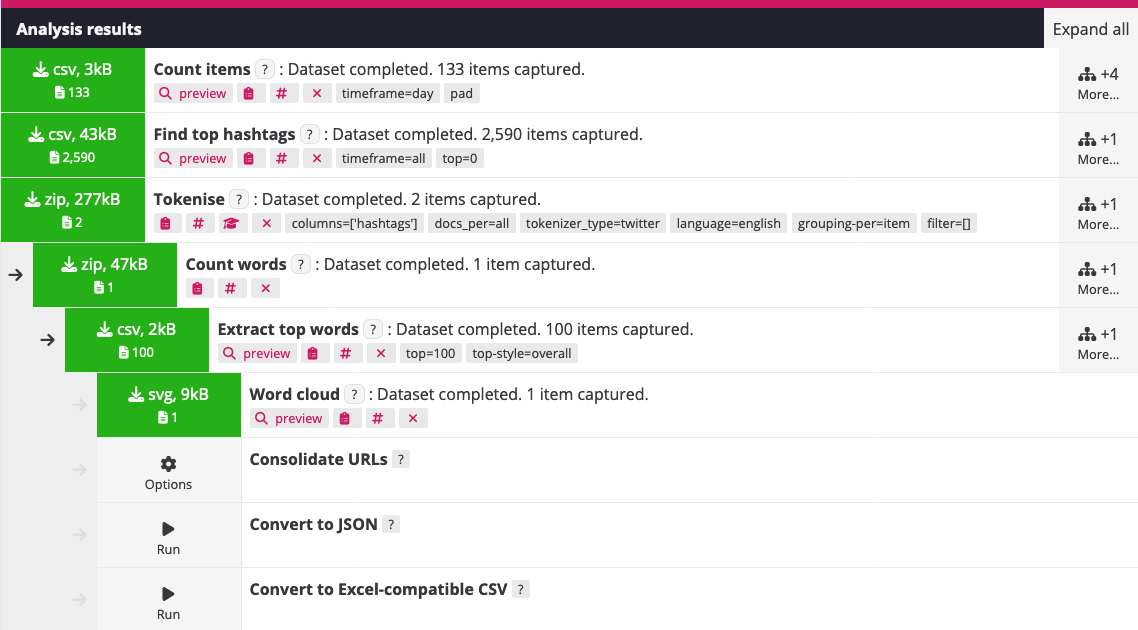Click the clipboard icon for Word cloud
This screenshot has height=630, width=1138.
[345, 419]
